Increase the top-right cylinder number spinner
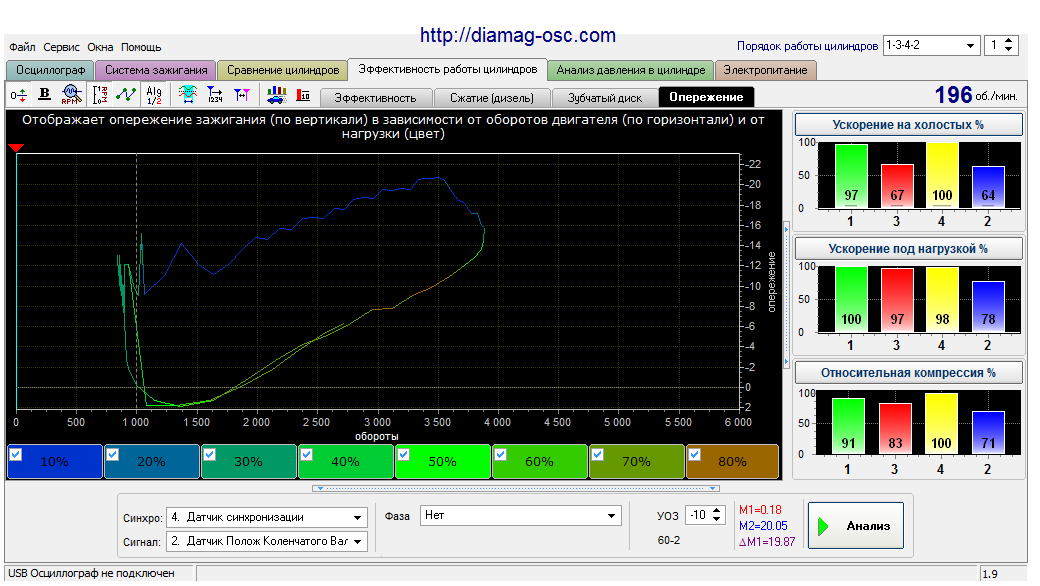This screenshot has height=586, width=1040. point(1009,41)
